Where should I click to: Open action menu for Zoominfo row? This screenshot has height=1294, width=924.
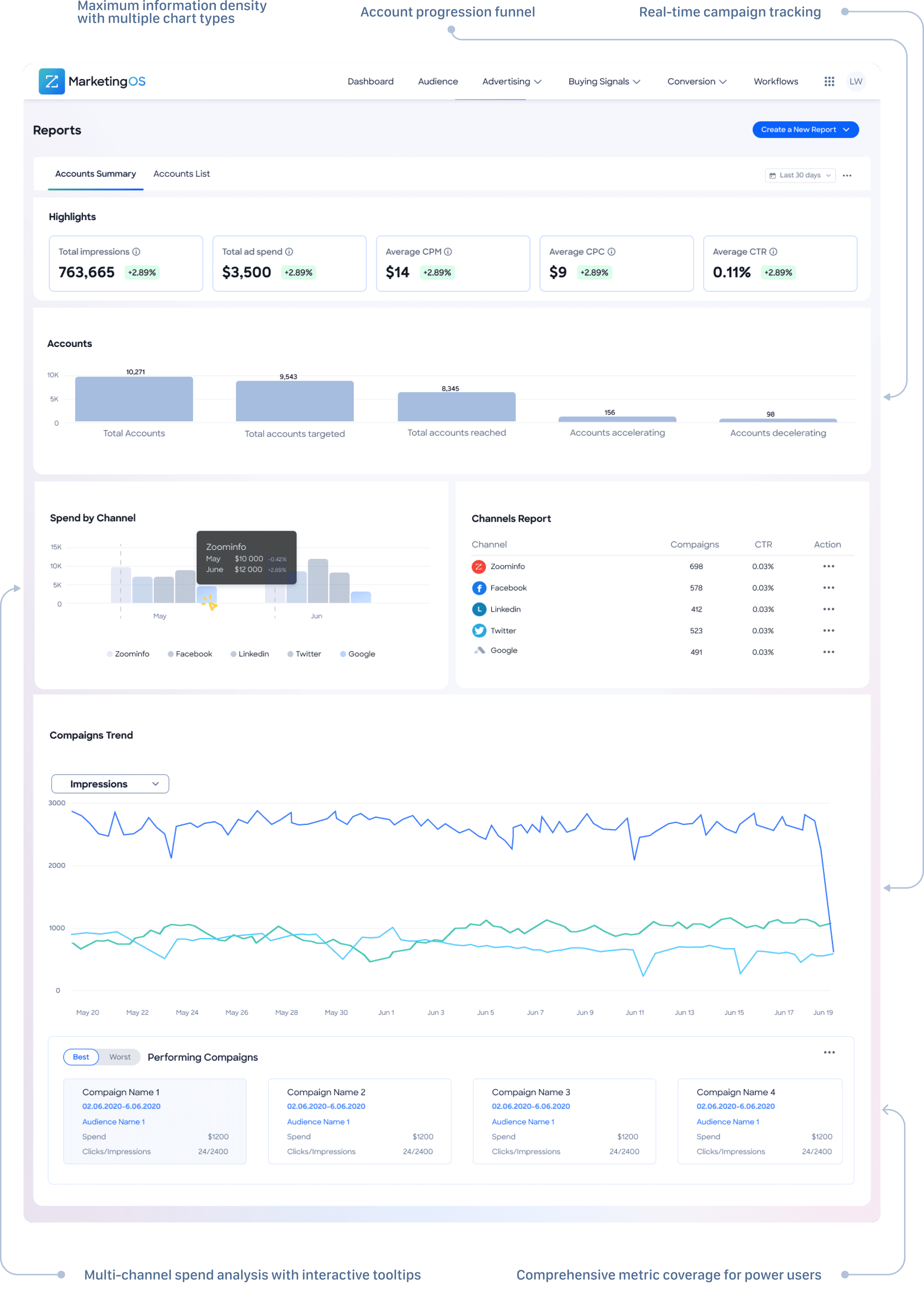[x=829, y=566]
